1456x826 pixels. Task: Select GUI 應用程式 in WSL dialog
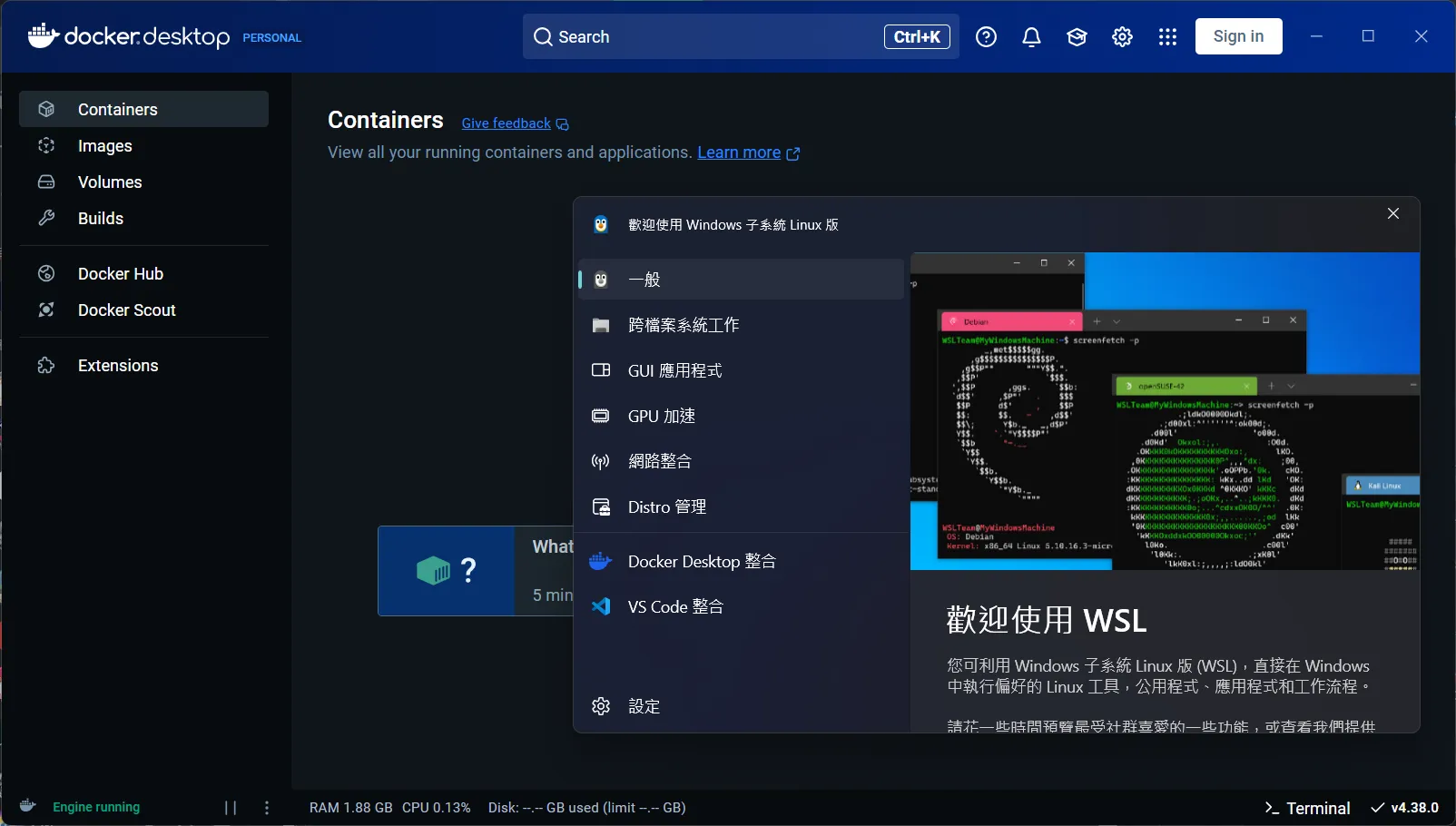[741, 370]
